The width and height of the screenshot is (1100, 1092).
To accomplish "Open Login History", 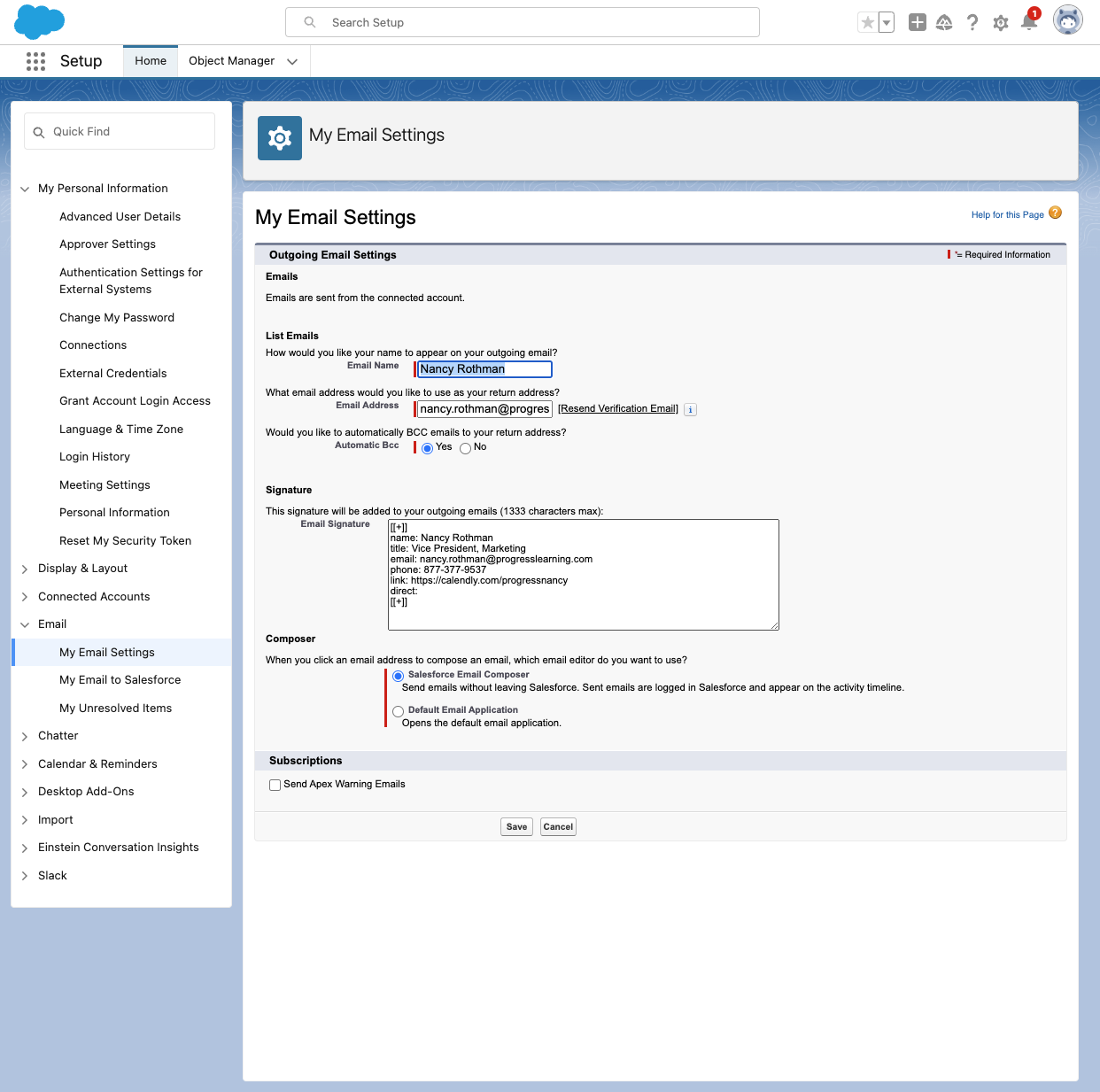I will click(95, 456).
